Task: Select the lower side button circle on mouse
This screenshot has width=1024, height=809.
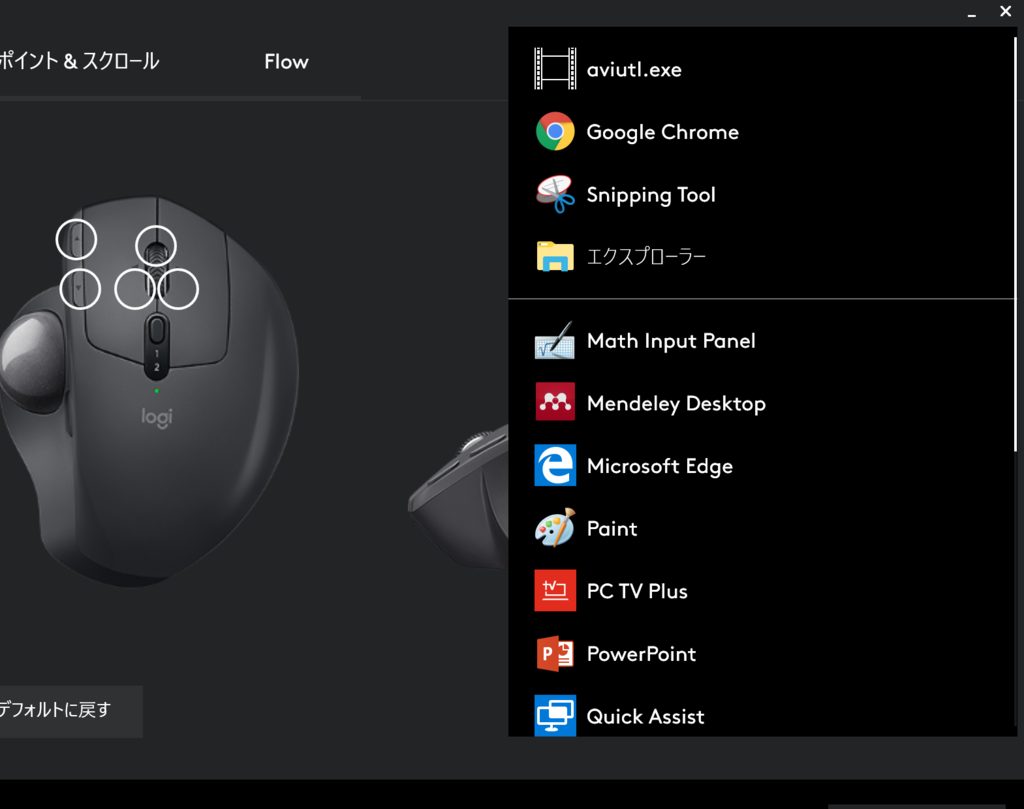Action: (80, 289)
